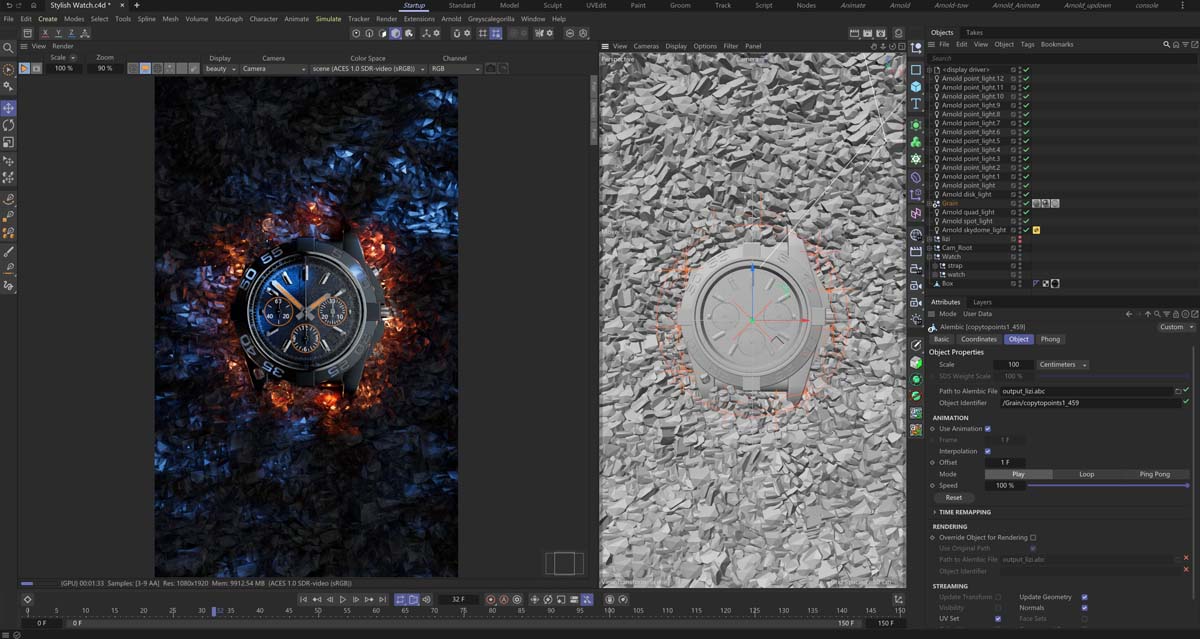The image size is (1200, 639).
Task: Click the folder icon beside Path to Alembic File
Action: 1177,391
